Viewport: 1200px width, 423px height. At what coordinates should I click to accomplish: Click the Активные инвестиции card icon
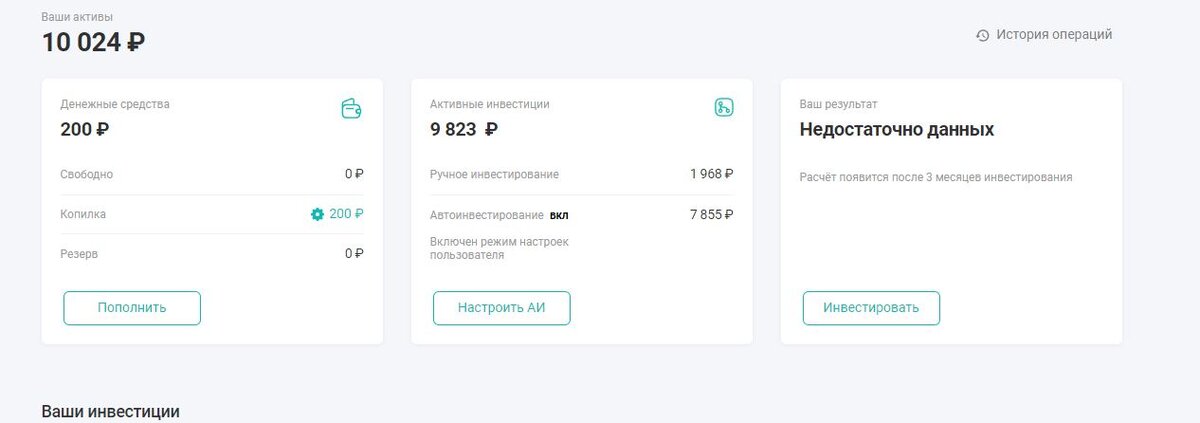tap(724, 108)
